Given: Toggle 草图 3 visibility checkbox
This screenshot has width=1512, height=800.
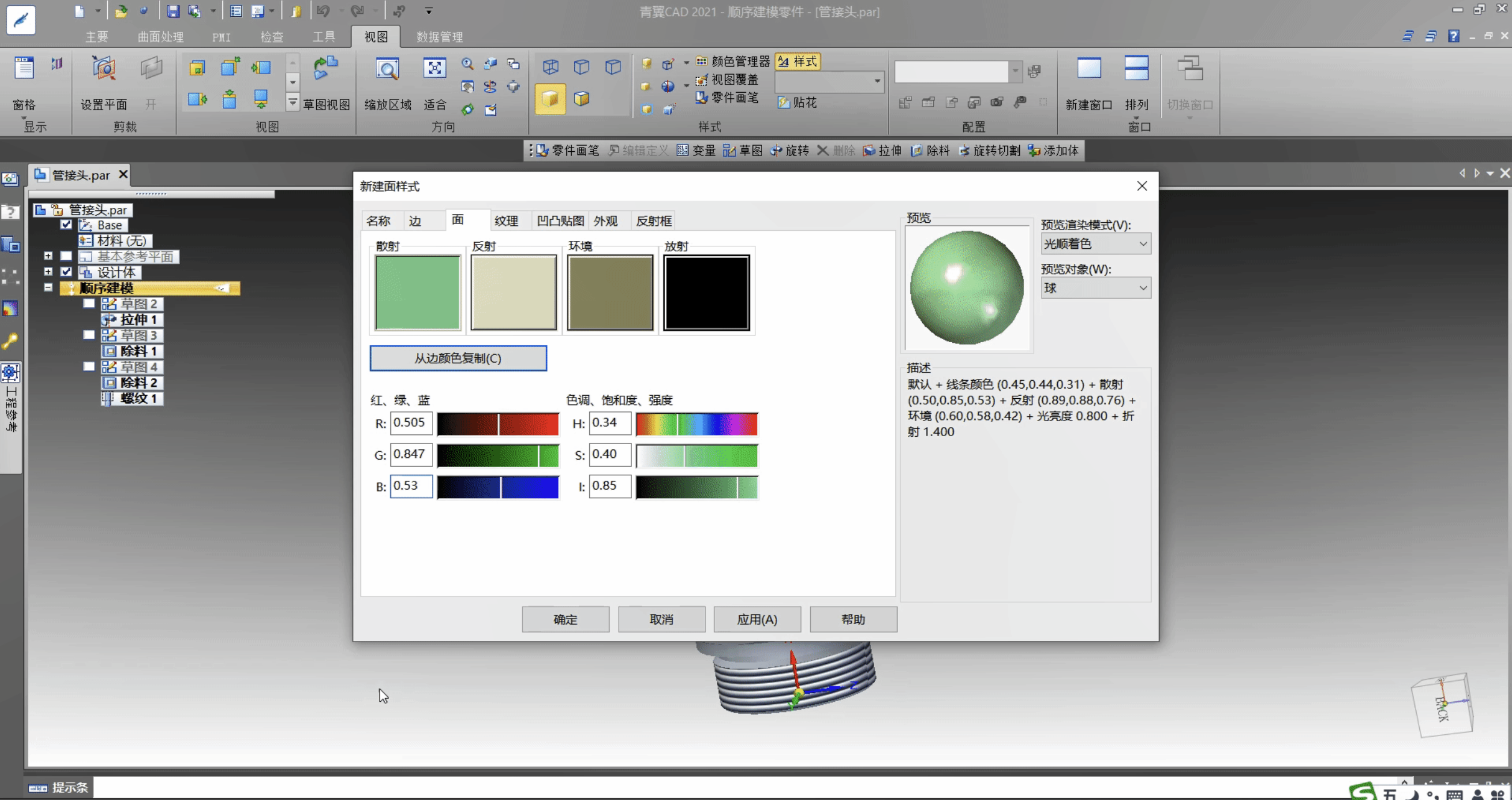Looking at the screenshot, I should pos(89,334).
